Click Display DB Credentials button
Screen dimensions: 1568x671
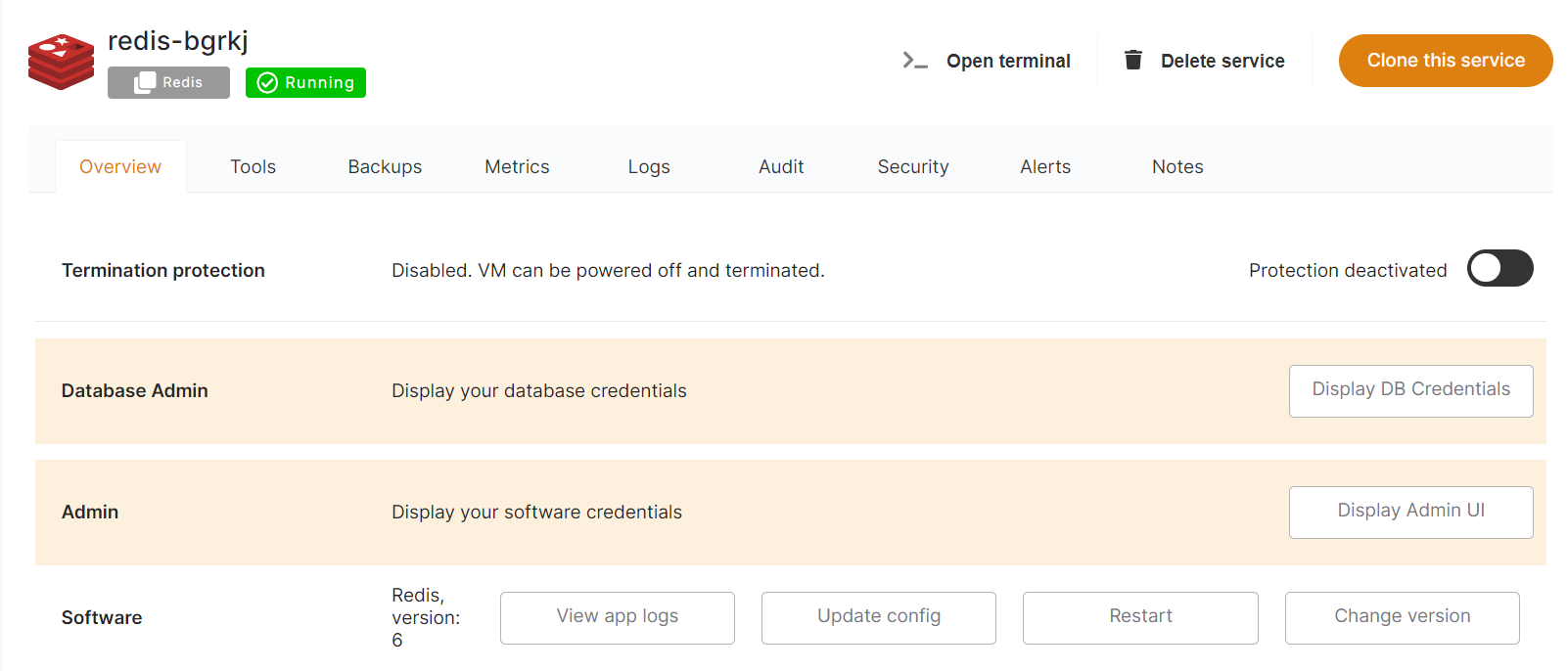1410,390
